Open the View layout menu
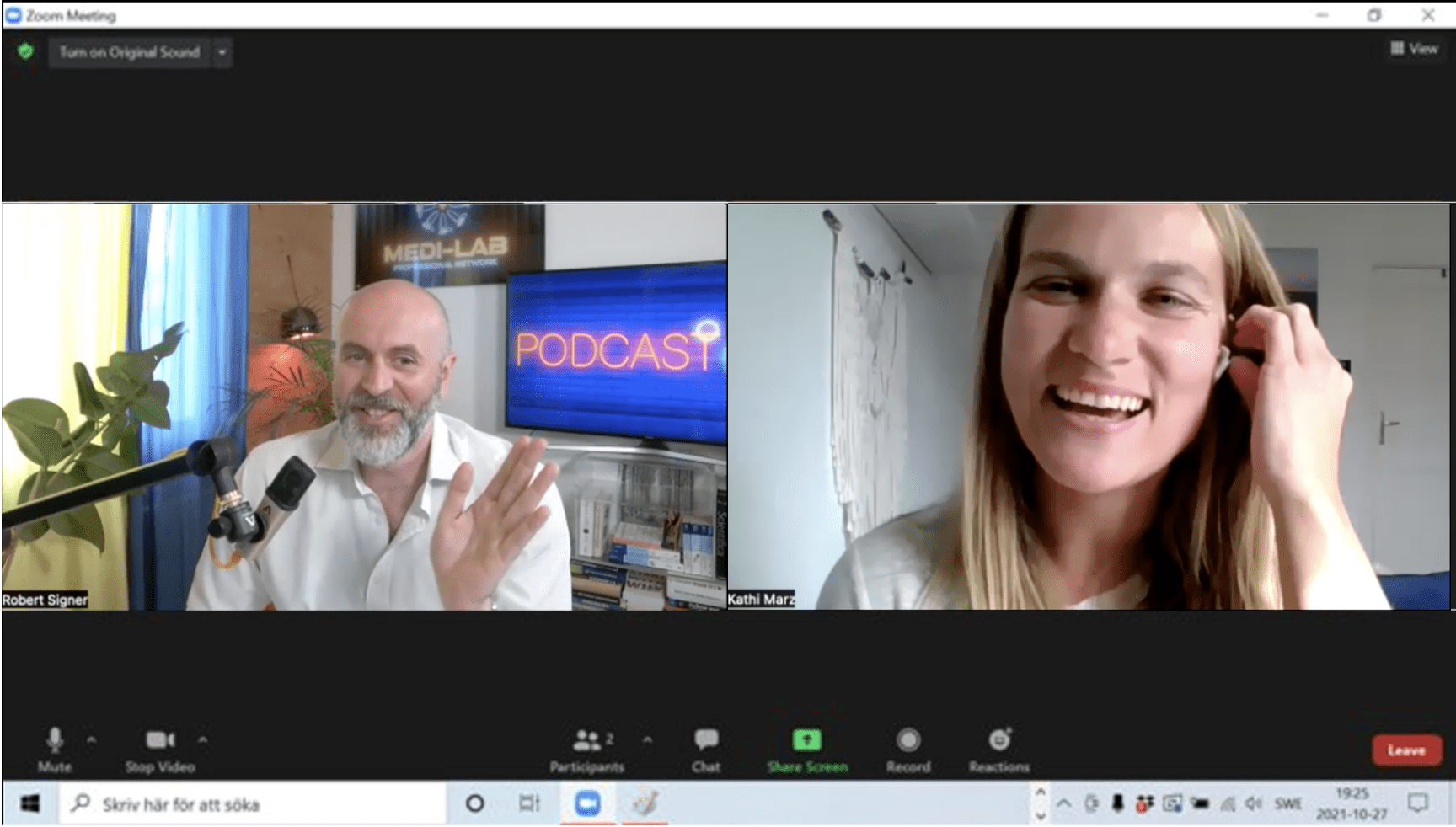The width and height of the screenshot is (1456, 827). tap(1414, 49)
